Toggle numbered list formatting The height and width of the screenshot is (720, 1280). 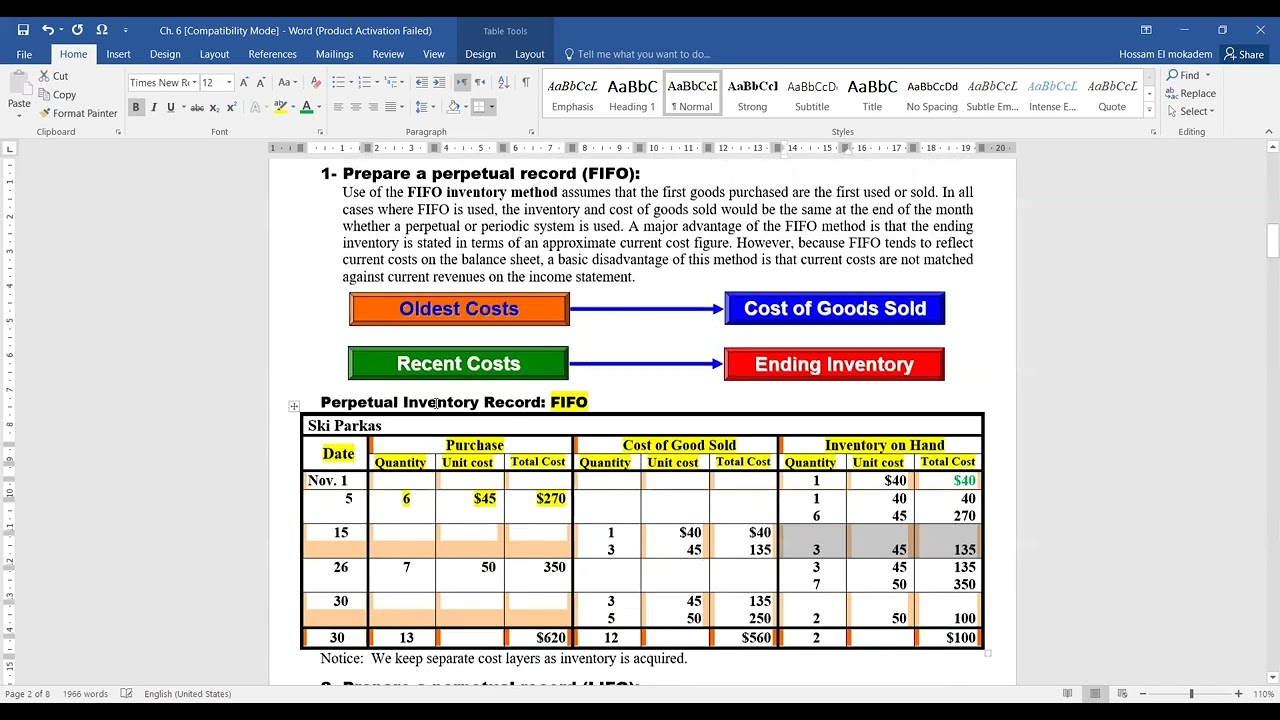click(365, 82)
